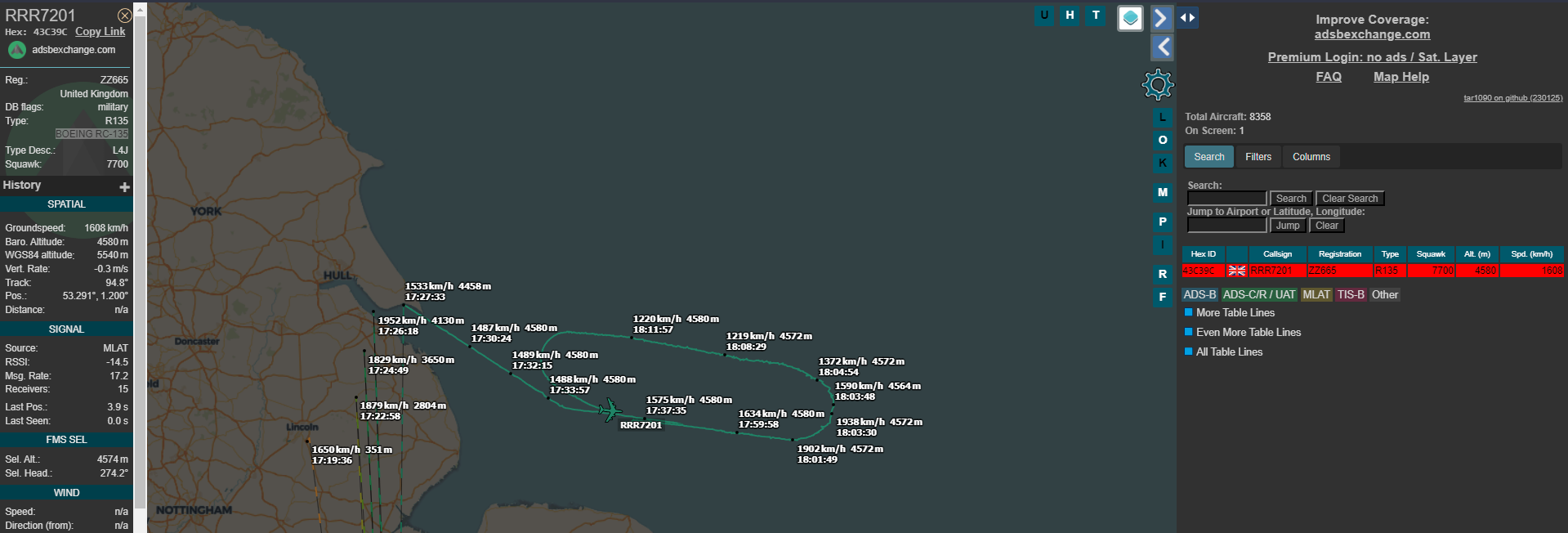Click the Other legend swatch

click(x=1385, y=294)
